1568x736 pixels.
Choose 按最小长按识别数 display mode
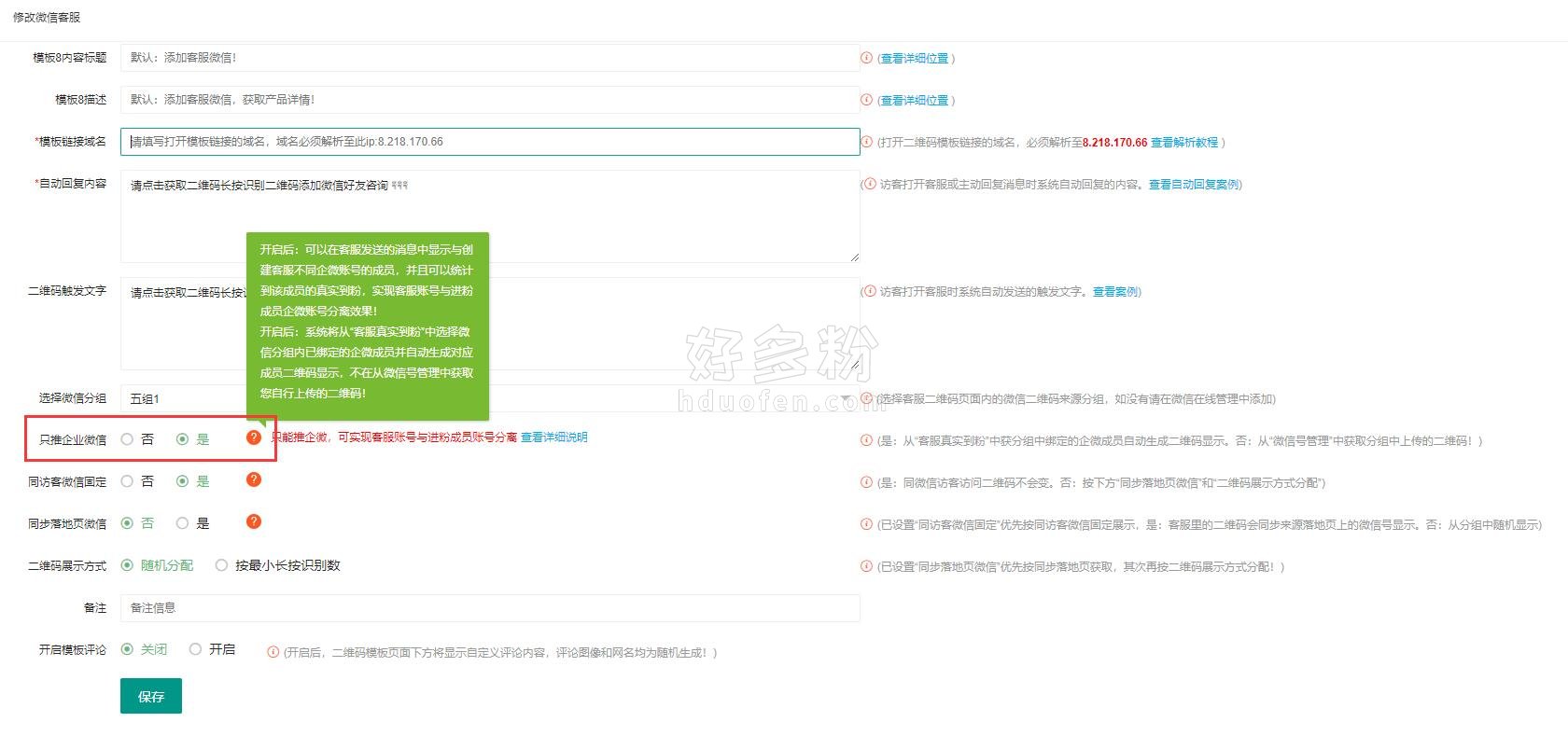click(x=222, y=565)
